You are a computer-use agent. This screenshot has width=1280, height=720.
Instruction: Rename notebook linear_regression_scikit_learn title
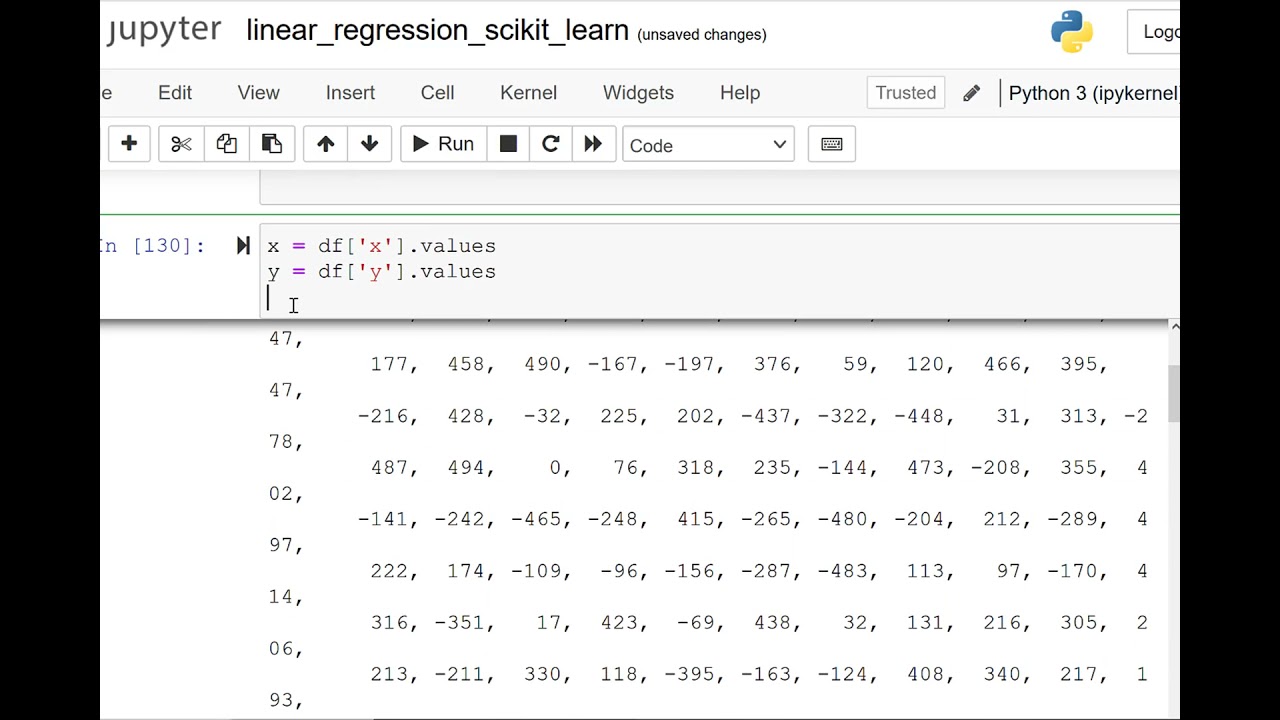(437, 31)
